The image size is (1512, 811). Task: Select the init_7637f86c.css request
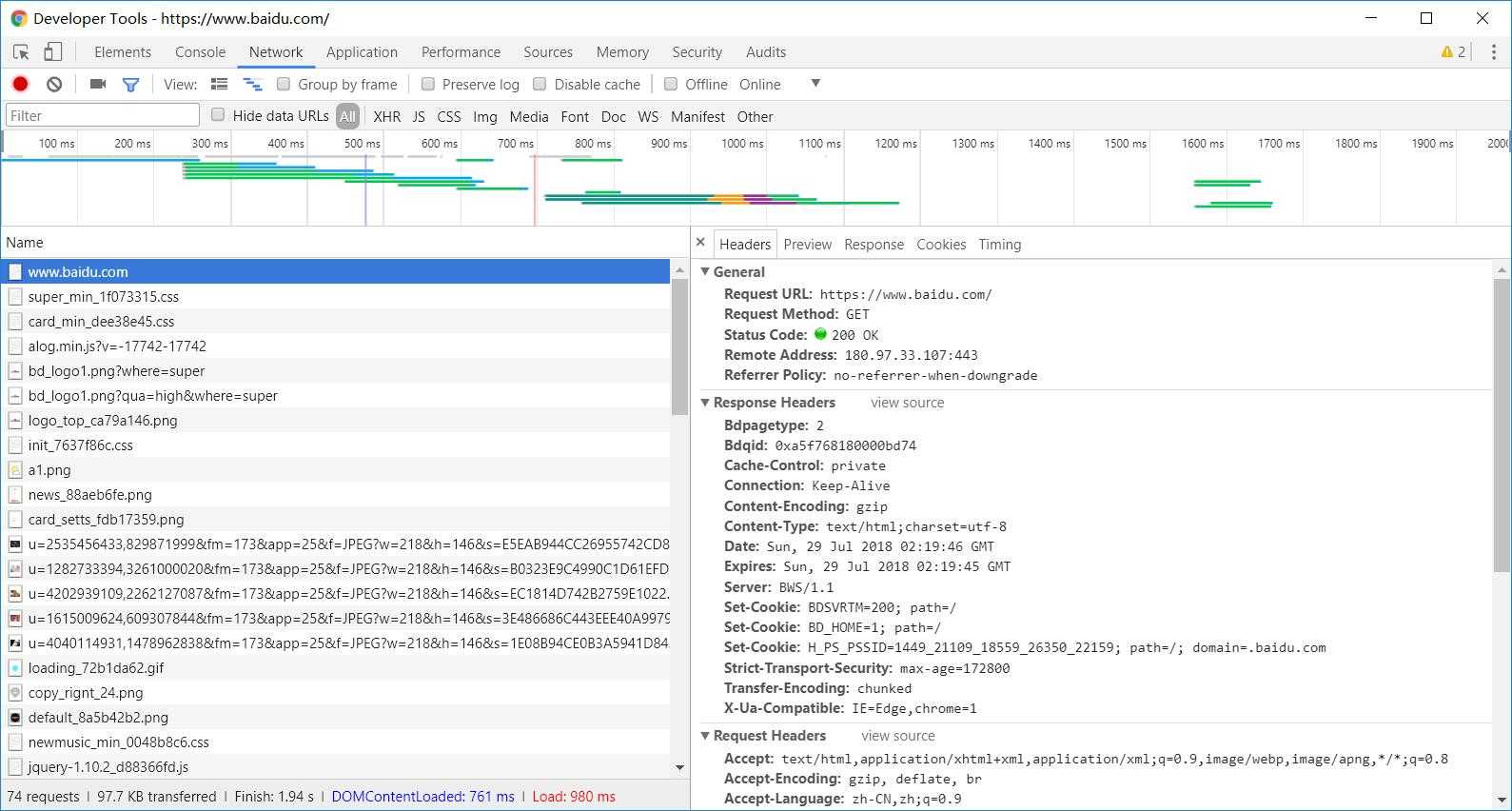(x=336, y=445)
